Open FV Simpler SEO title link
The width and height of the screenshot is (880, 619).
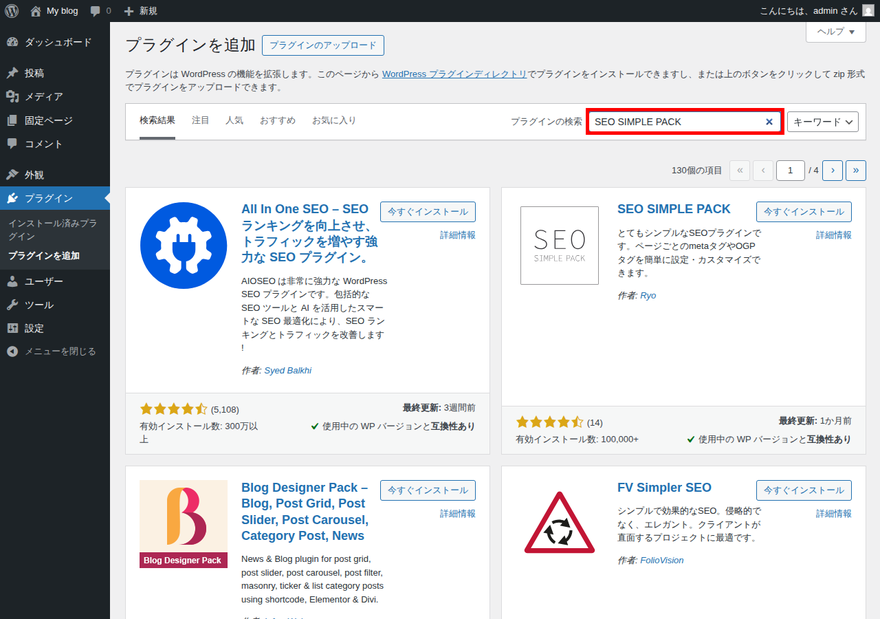pyautogui.click(x=664, y=487)
